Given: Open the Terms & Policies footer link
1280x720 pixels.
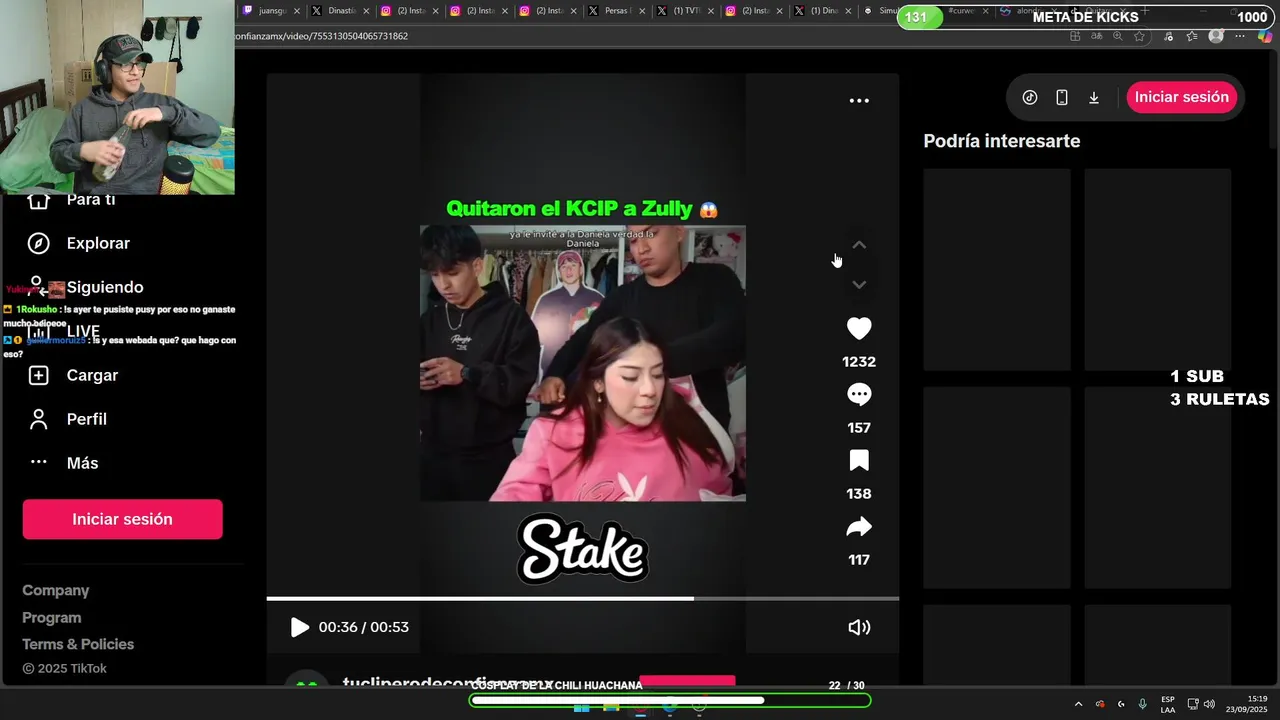Looking at the screenshot, I should click(x=78, y=644).
